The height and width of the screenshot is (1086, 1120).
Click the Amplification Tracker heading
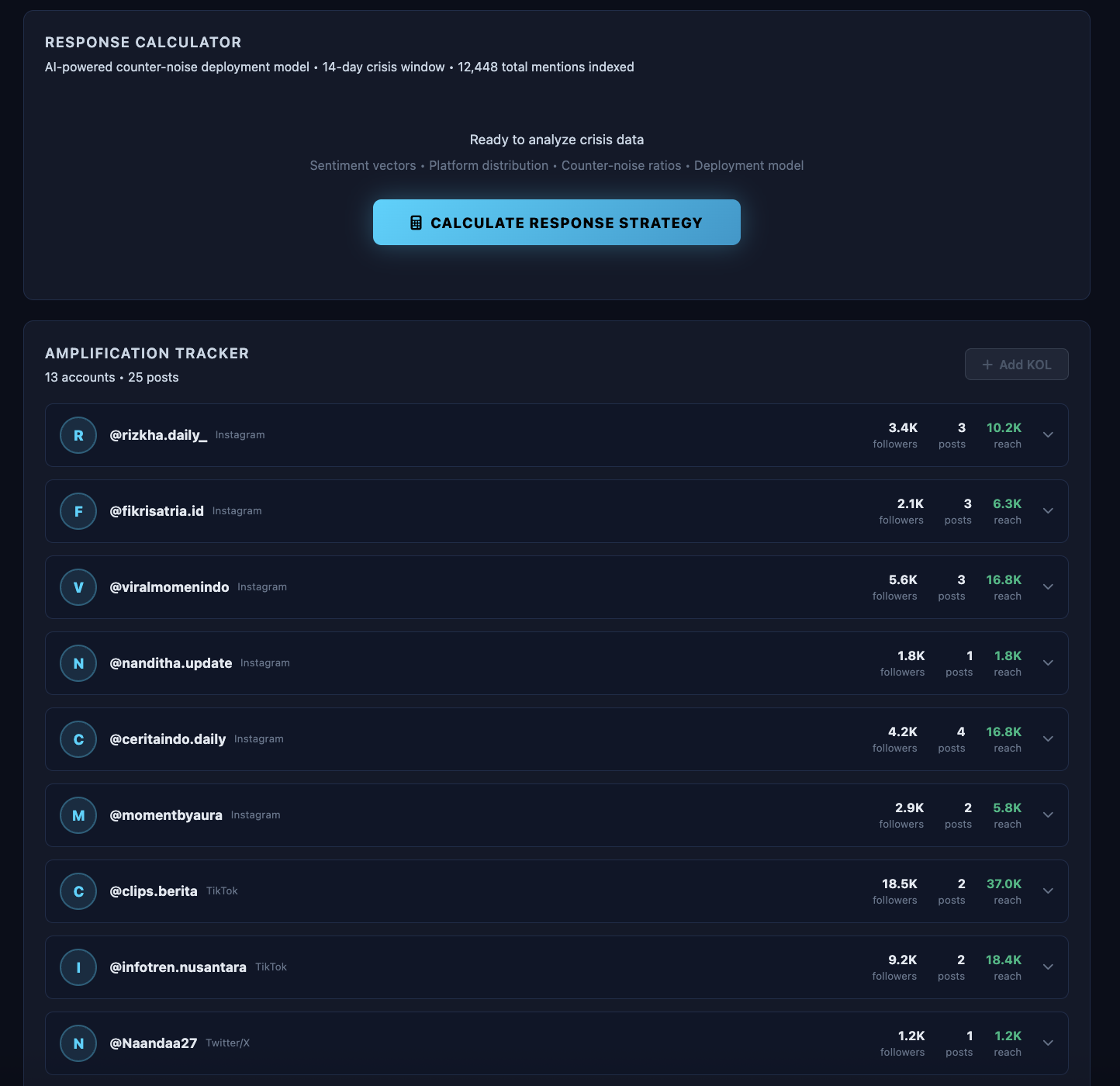(x=147, y=353)
